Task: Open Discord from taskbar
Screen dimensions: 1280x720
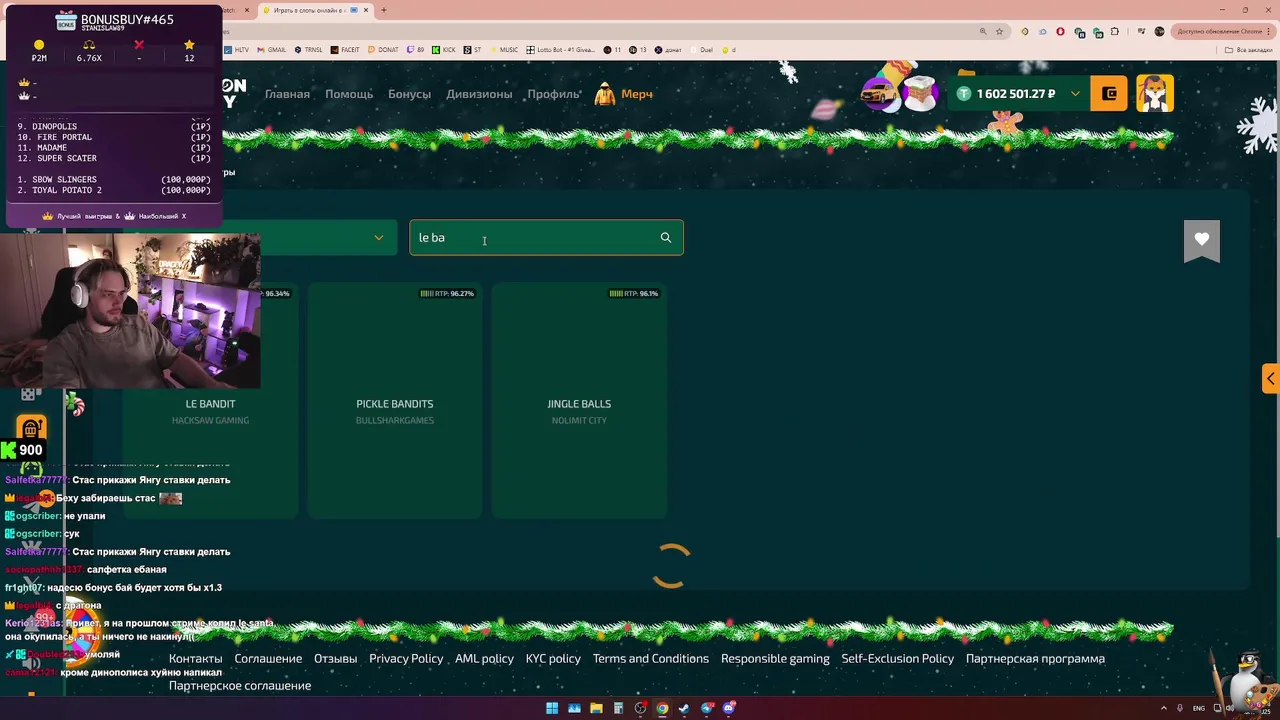Action: [729, 708]
